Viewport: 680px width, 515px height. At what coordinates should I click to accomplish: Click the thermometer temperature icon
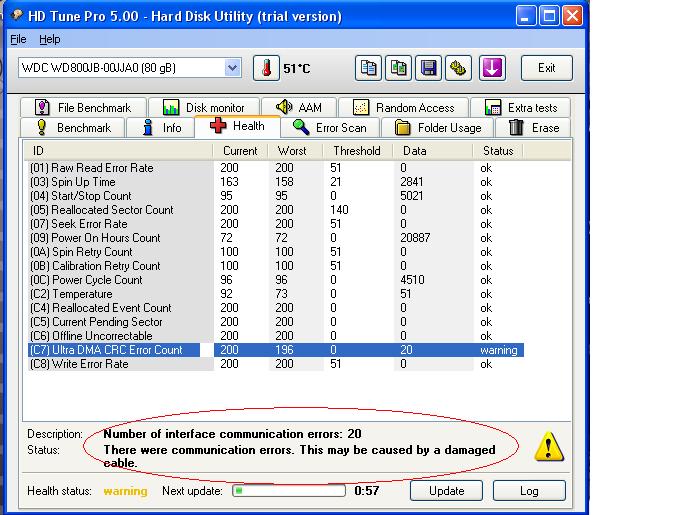click(266, 68)
